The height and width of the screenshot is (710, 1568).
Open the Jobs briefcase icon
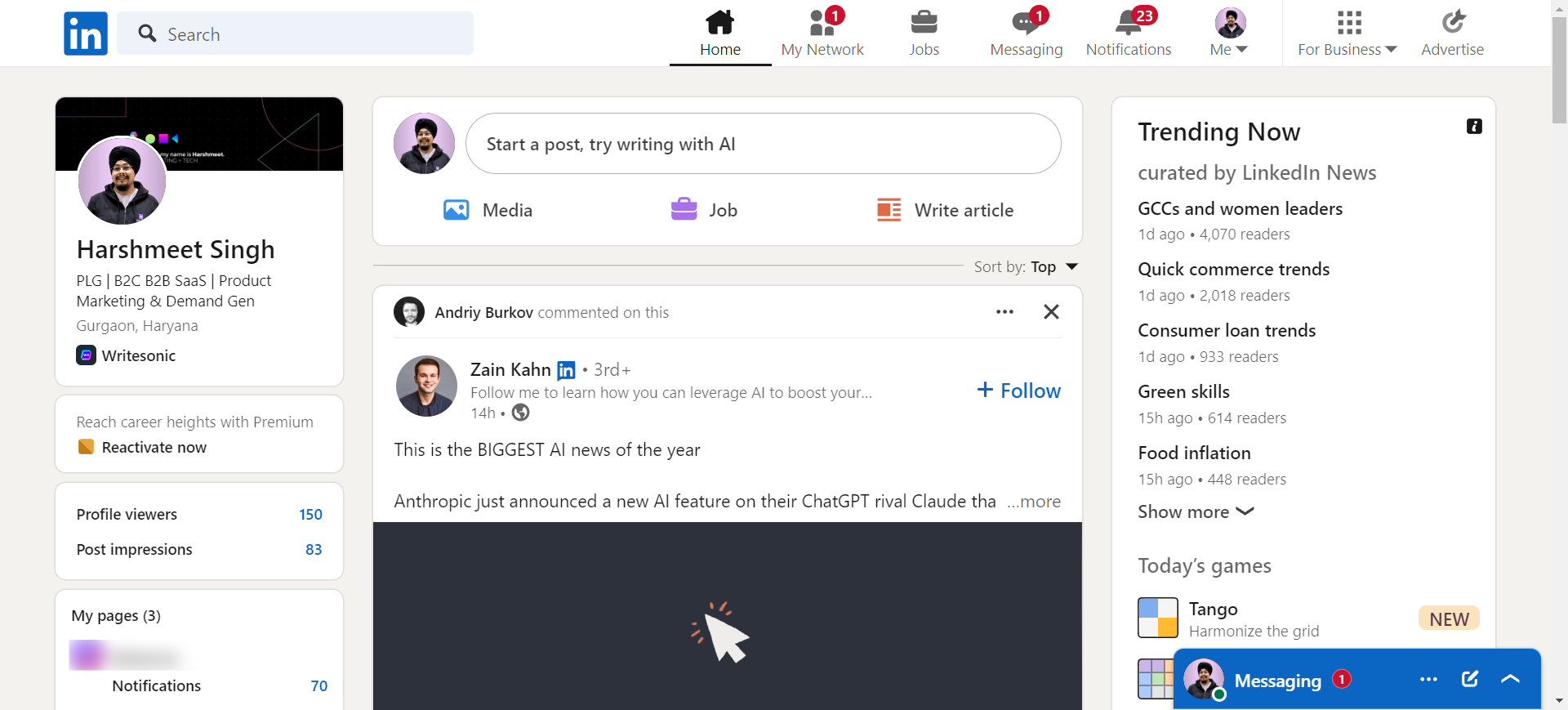[924, 22]
